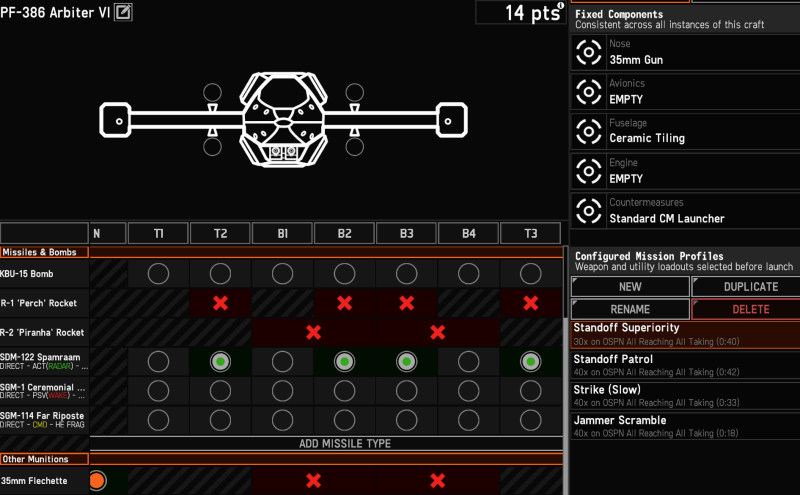Click the 14 pts cost readout
This screenshot has height=495, width=800.
[x=520, y=13]
